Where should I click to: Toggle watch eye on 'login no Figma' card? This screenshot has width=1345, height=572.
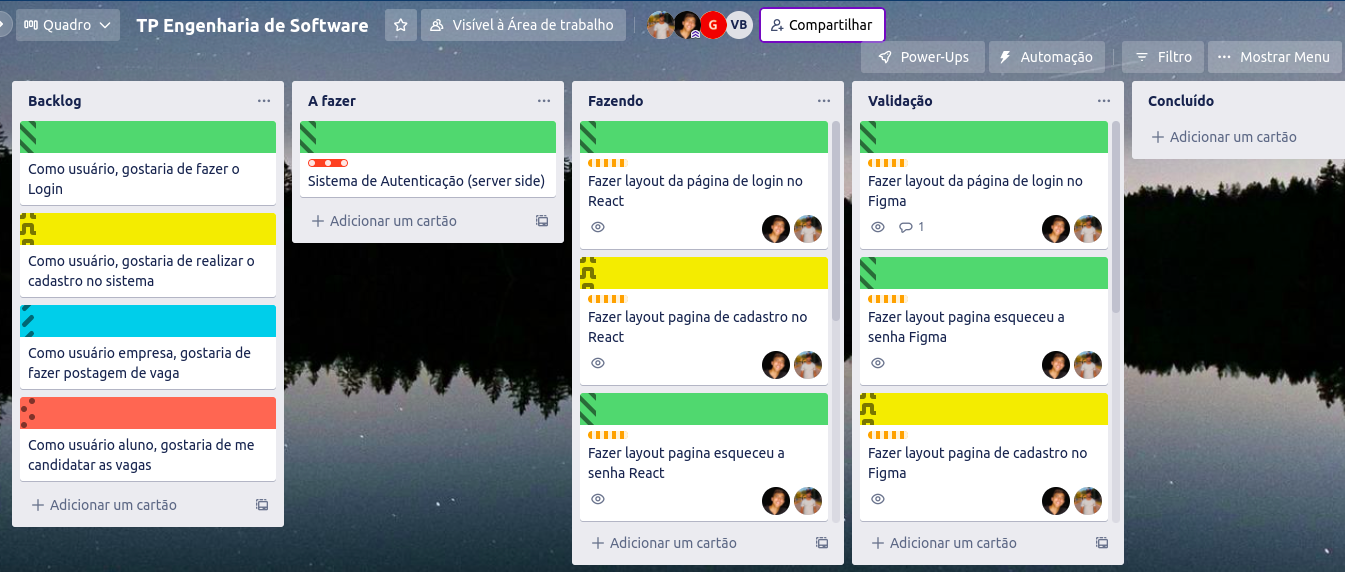[x=878, y=227]
